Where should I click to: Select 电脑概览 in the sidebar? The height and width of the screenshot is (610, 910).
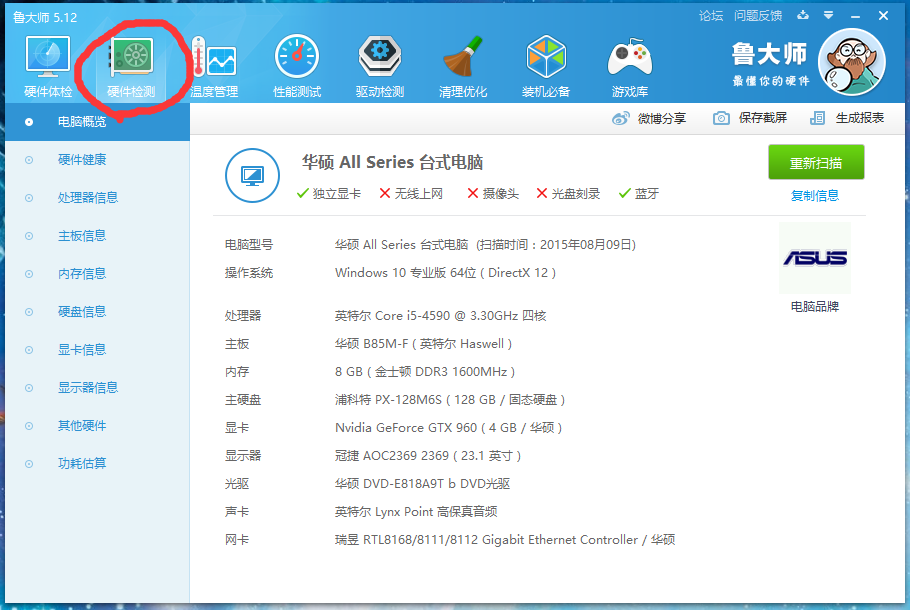point(98,122)
